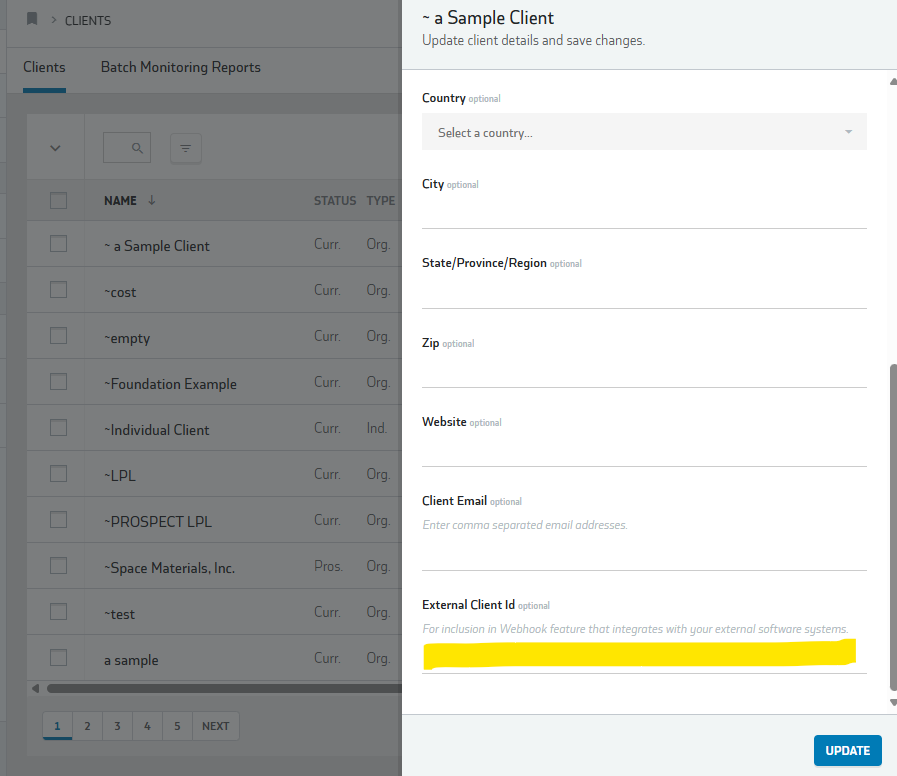Screen dimensions: 897x776
Task: Go to NEXT page of clients
Action: (x=216, y=726)
